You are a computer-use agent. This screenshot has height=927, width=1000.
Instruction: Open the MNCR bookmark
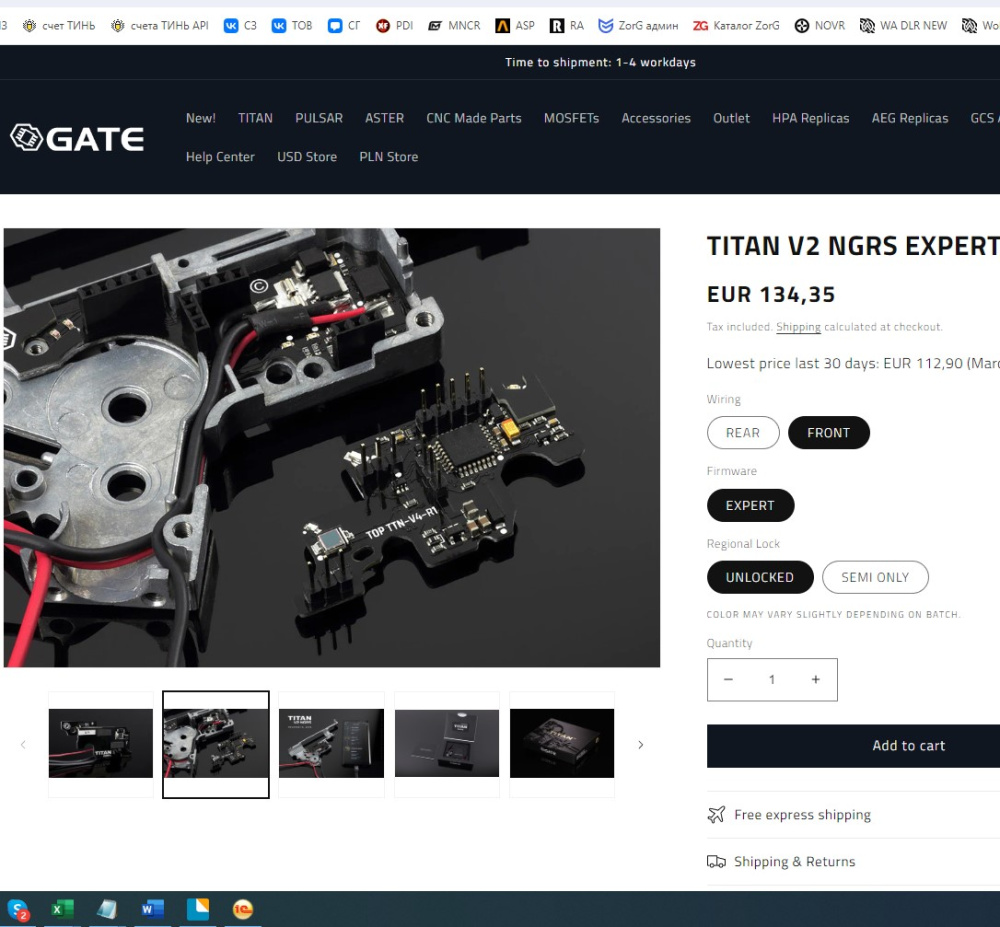(x=454, y=26)
